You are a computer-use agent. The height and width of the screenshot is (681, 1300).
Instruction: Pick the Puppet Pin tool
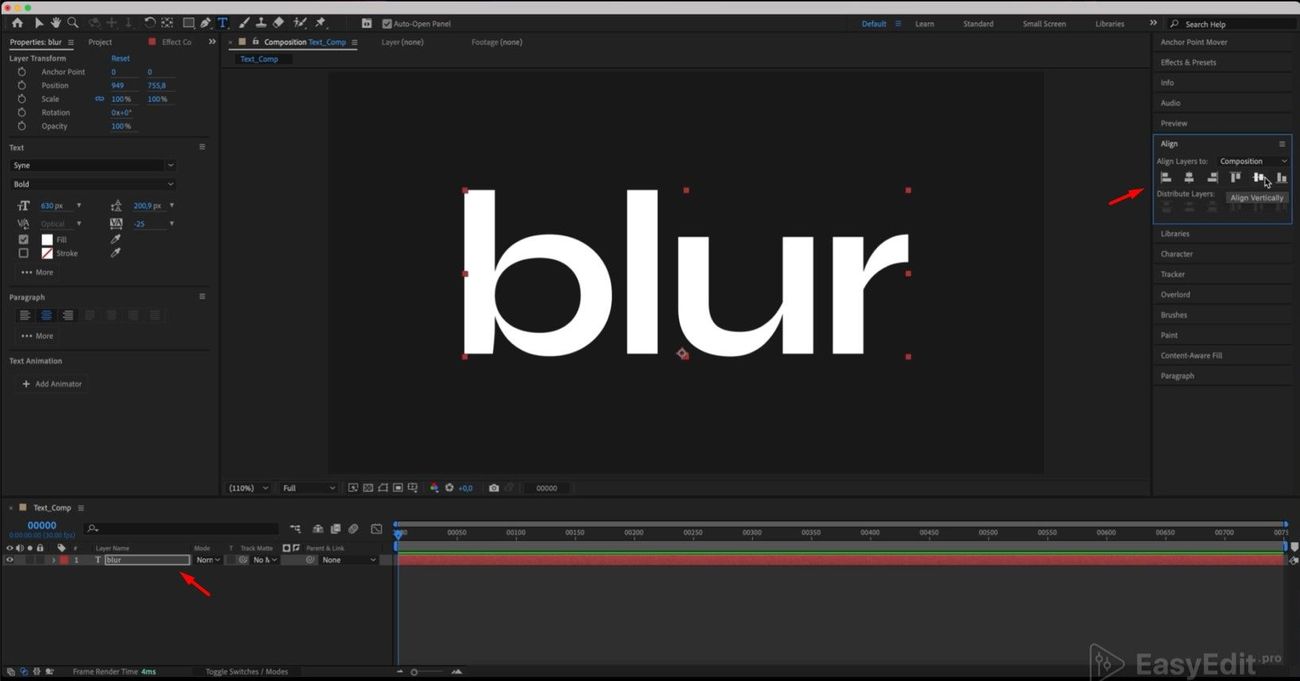coord(321,23)
